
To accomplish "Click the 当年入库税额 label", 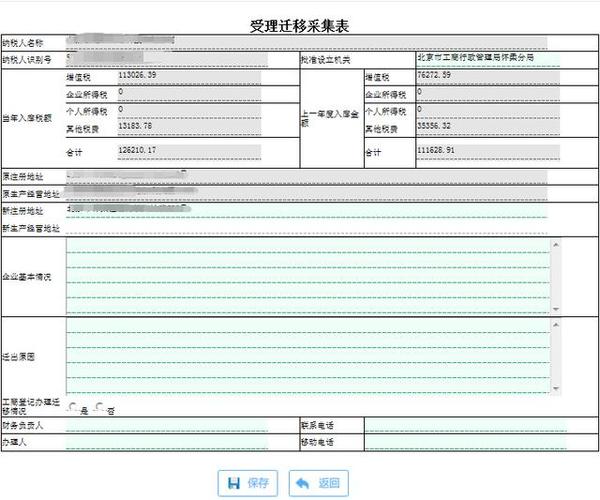I will point(27,118).
